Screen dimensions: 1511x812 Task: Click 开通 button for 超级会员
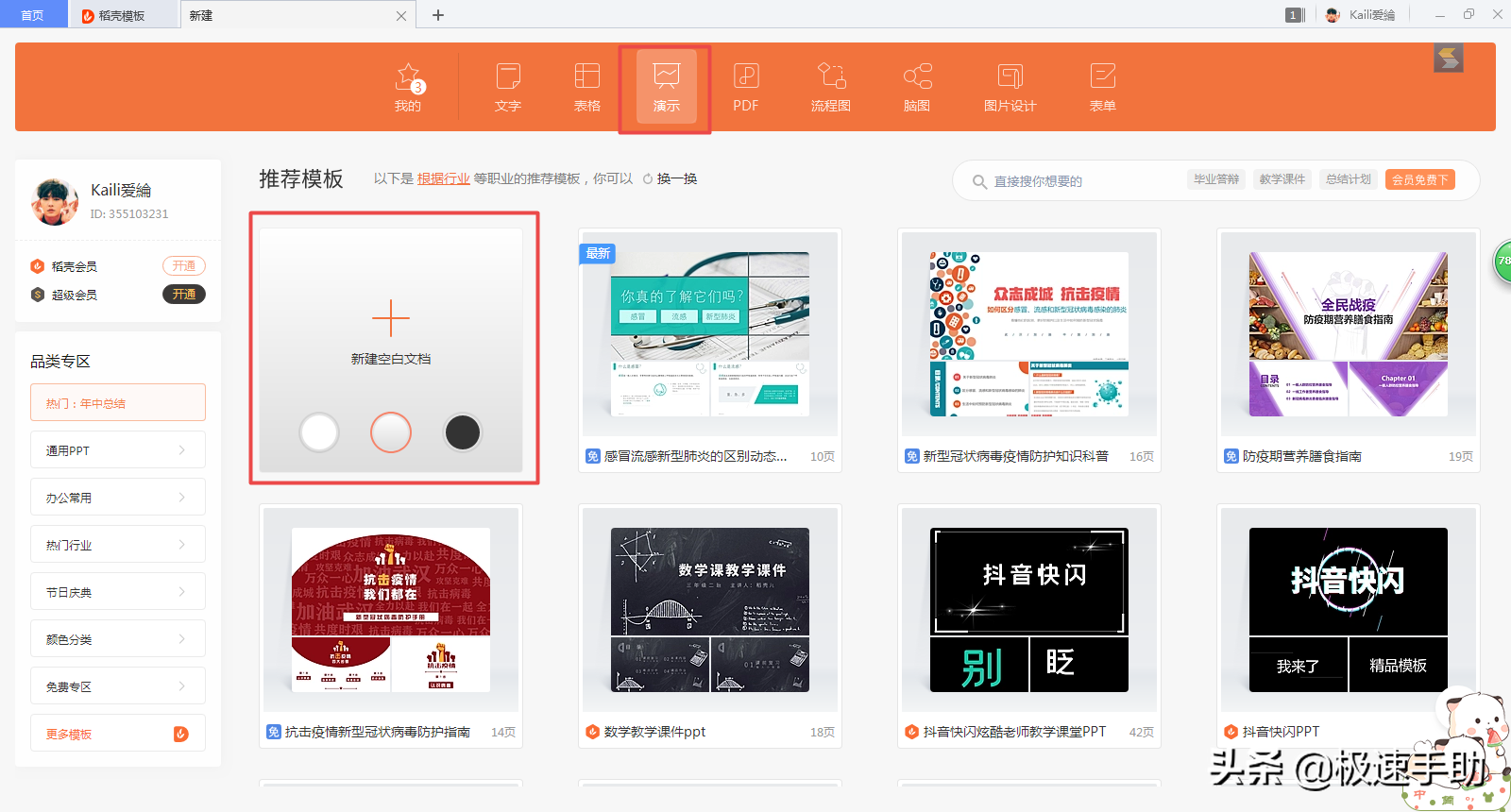coord(184,295)
